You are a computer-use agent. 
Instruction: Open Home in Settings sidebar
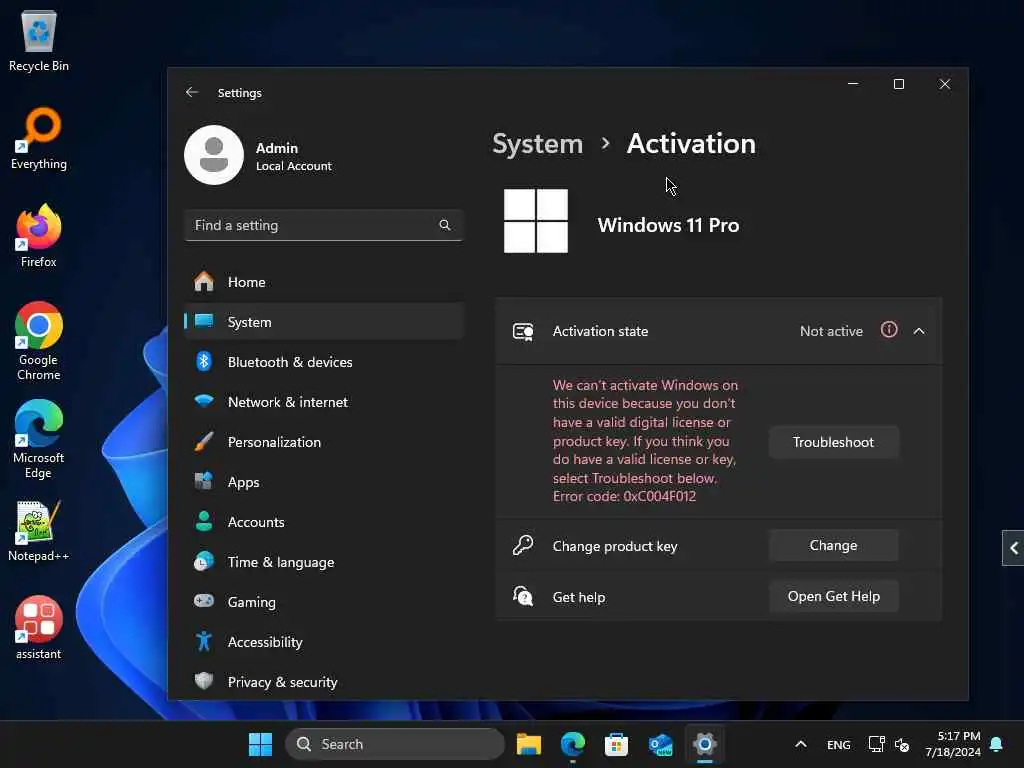tap(324, 282)
